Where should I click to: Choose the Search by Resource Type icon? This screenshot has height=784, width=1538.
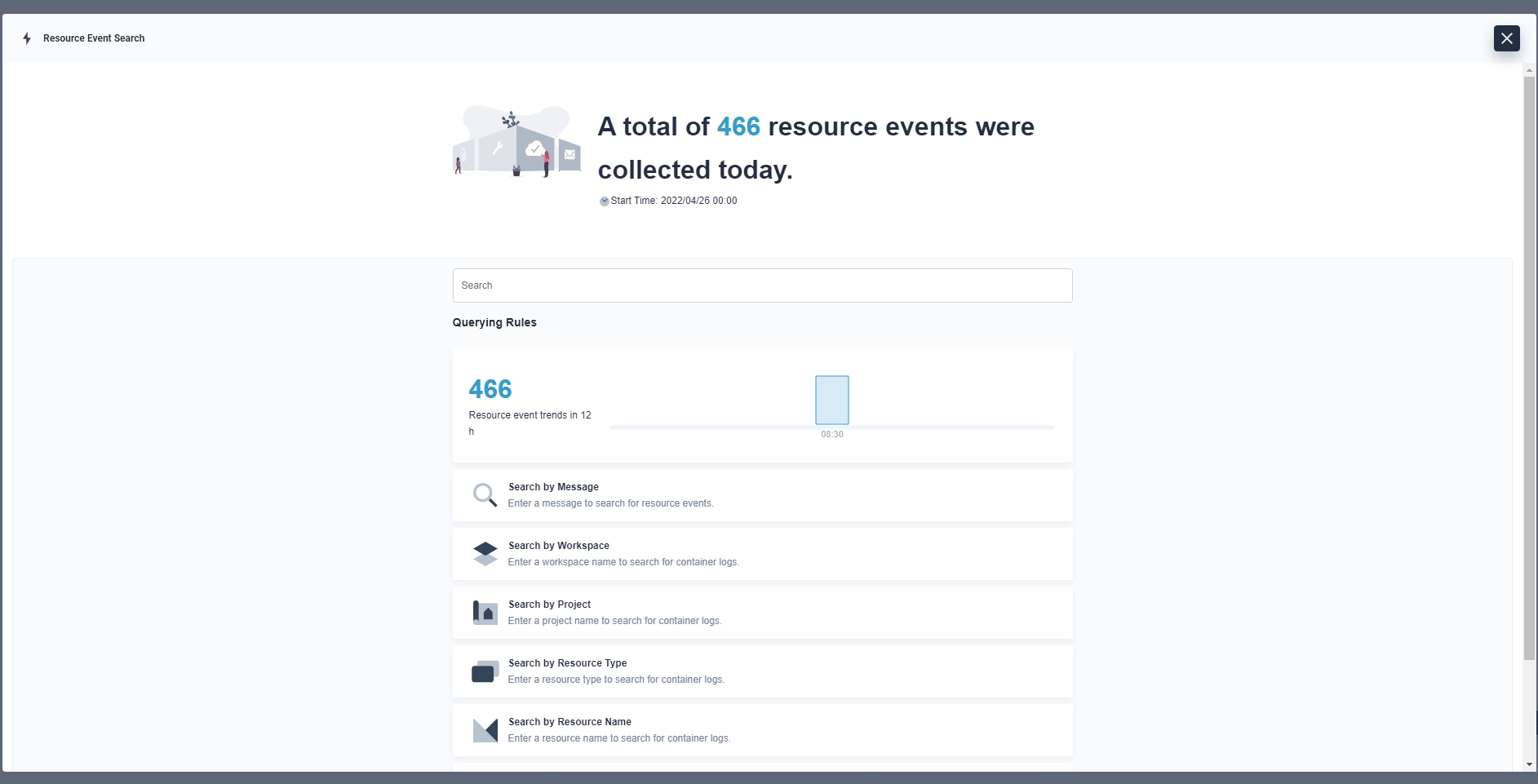485,671
